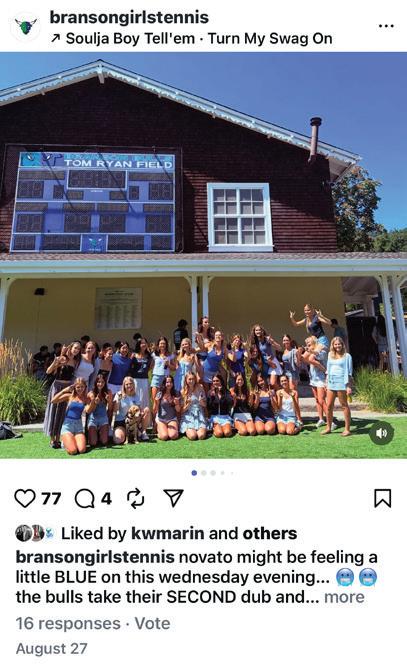Open the bransongirlstennis profile picture

tap(26, 27)
